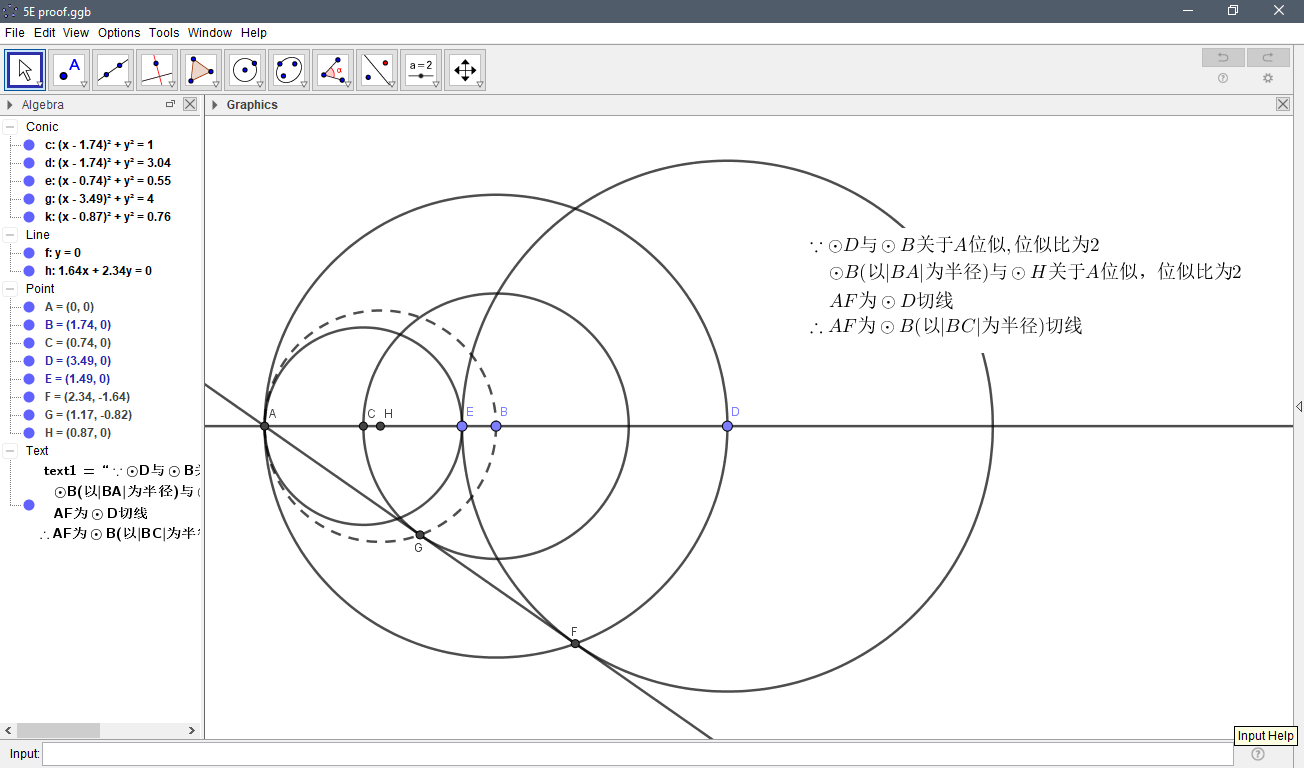Select the Perpendicular Line tool
1304x768 pixels.
[157, 69]
